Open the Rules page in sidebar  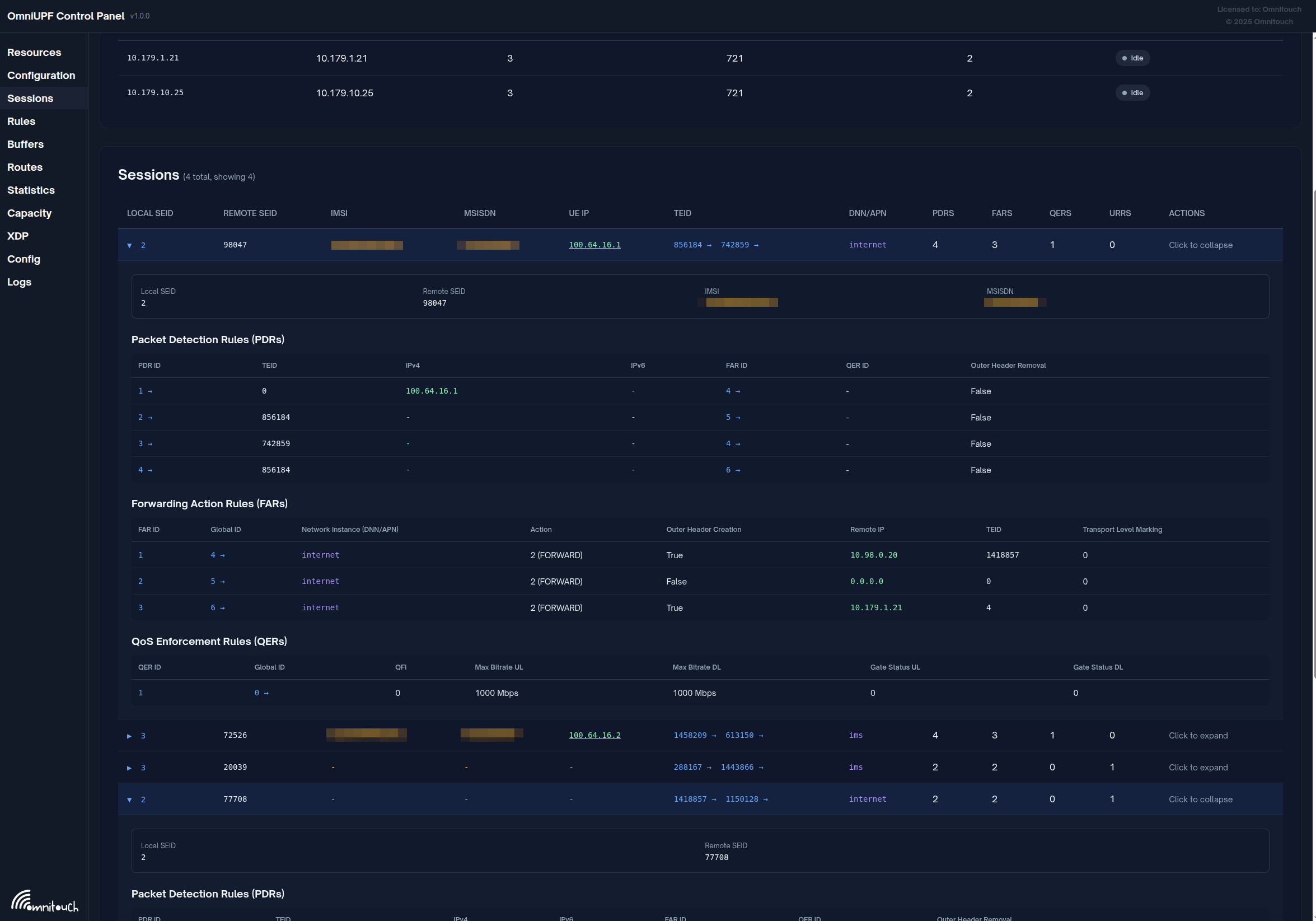click(21, 121)
